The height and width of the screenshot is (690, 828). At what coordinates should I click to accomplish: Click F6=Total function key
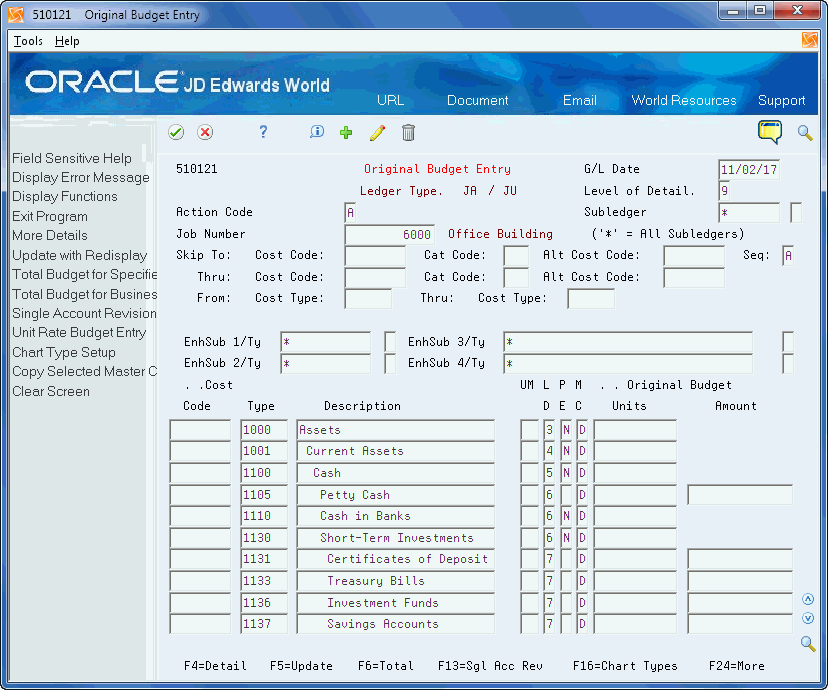coord(385,666)
